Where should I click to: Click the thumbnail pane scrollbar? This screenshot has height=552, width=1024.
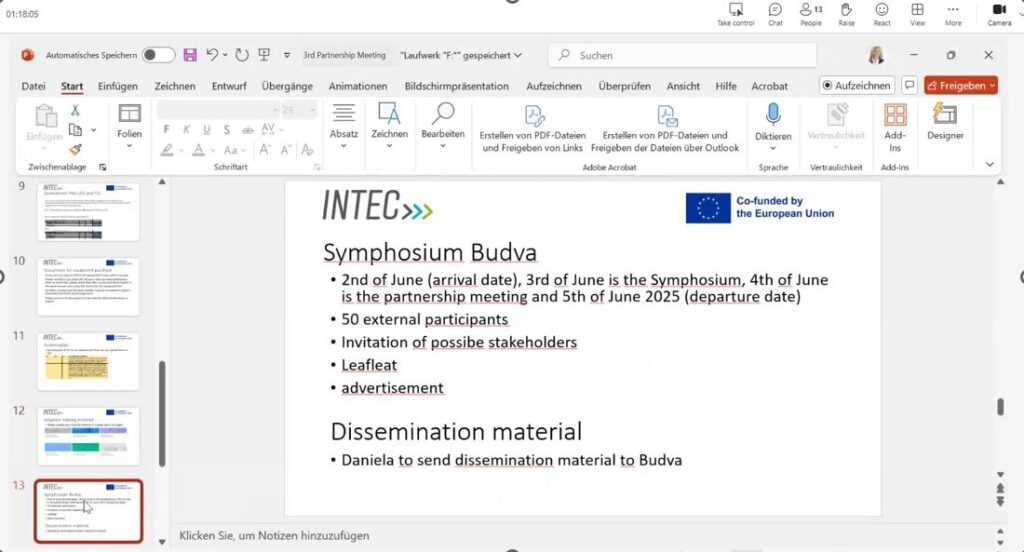(162, 414)
